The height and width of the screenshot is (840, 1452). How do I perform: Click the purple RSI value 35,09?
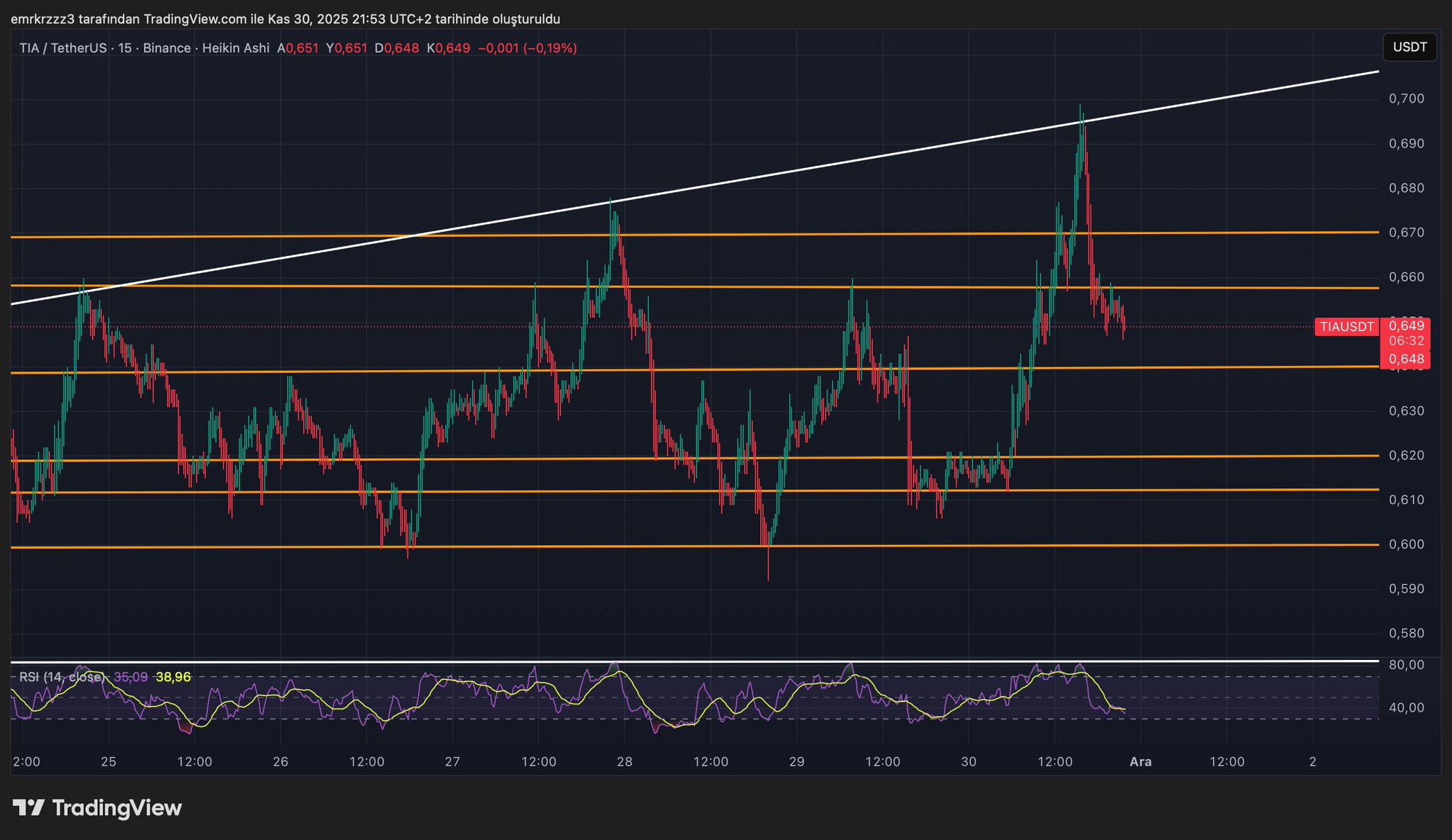130,677
